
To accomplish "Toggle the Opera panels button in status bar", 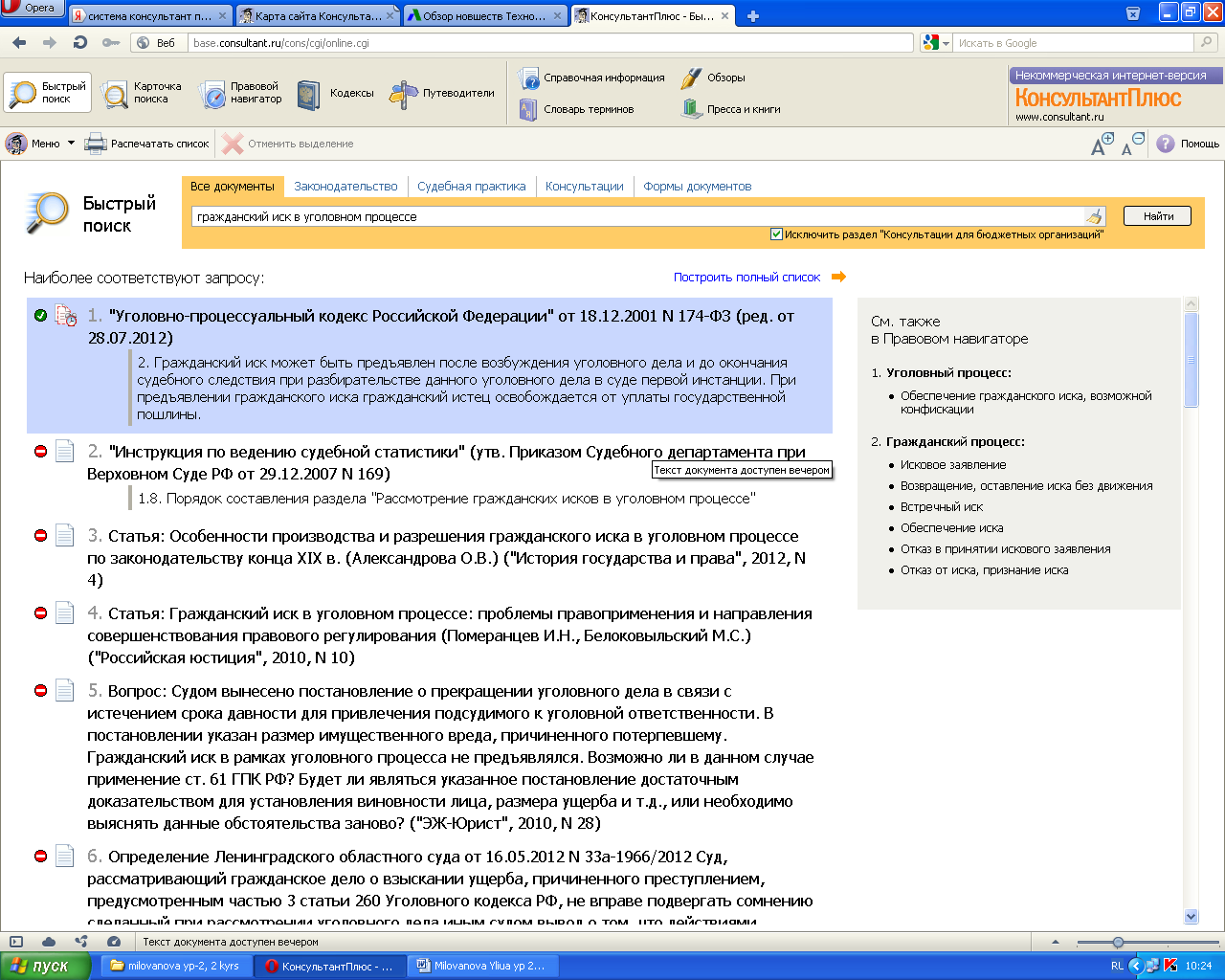I will (16, 942).
